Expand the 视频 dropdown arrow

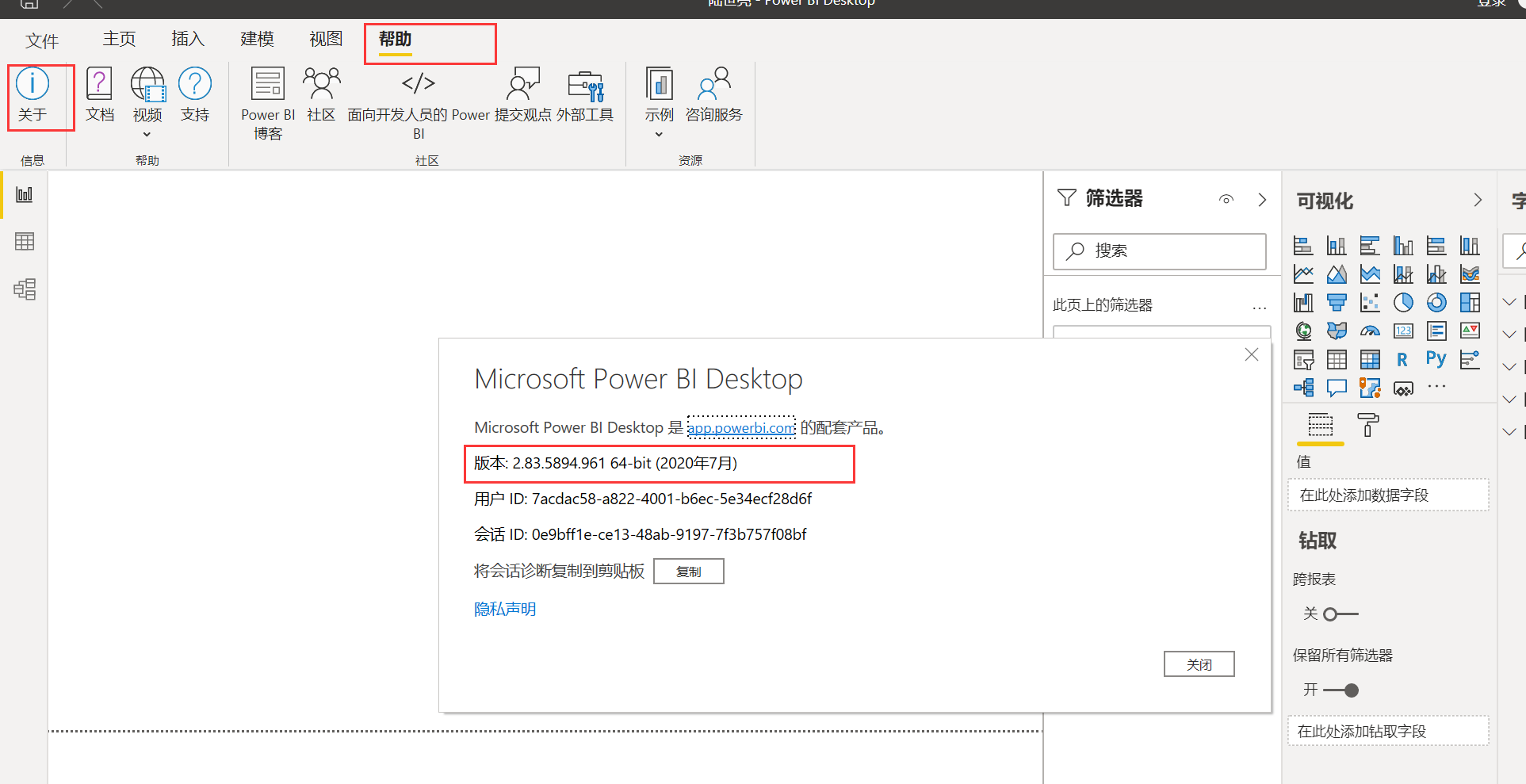(x=147, y=135)
